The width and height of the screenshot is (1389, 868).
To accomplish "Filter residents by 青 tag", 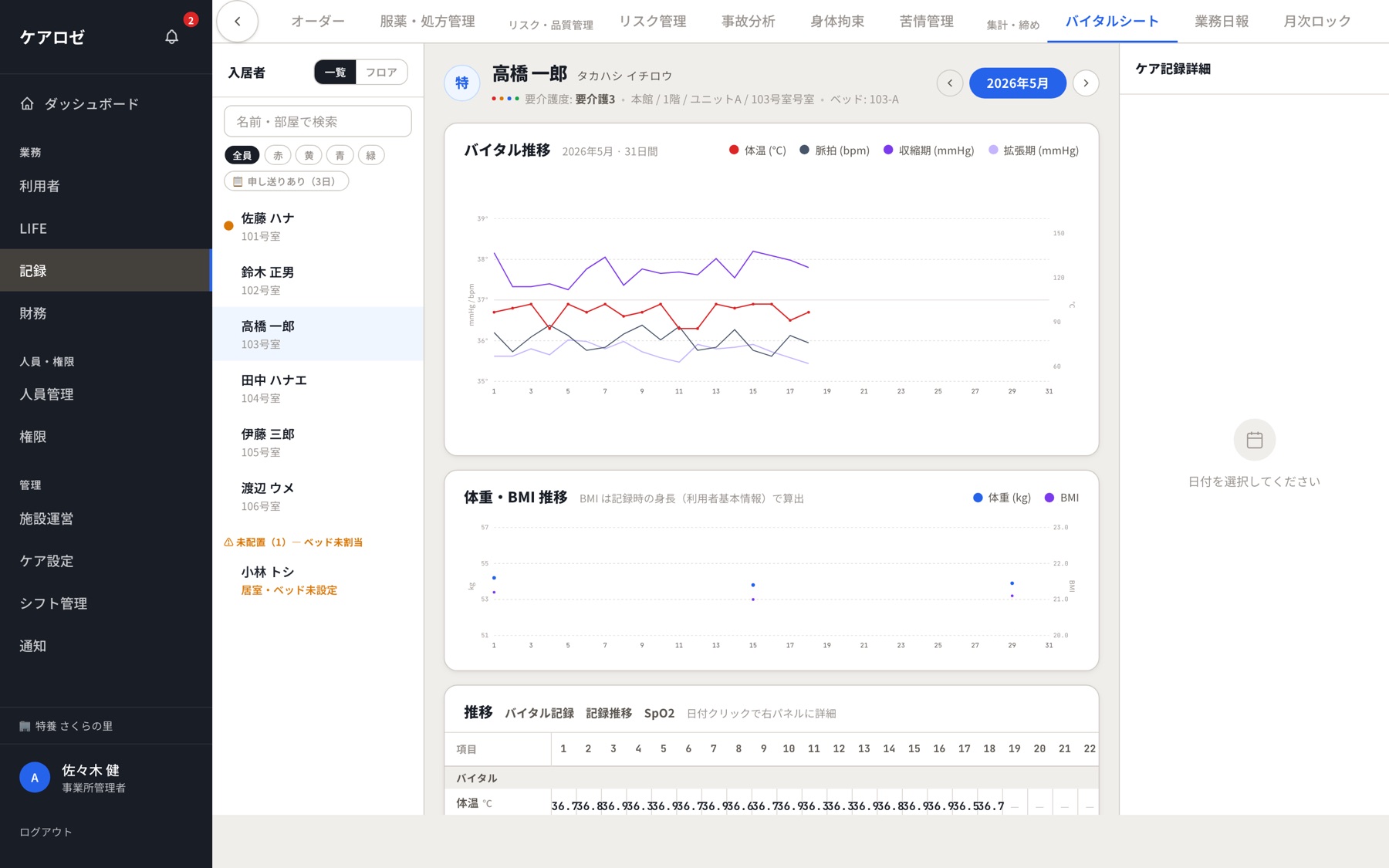I will [x=340, y=155].
